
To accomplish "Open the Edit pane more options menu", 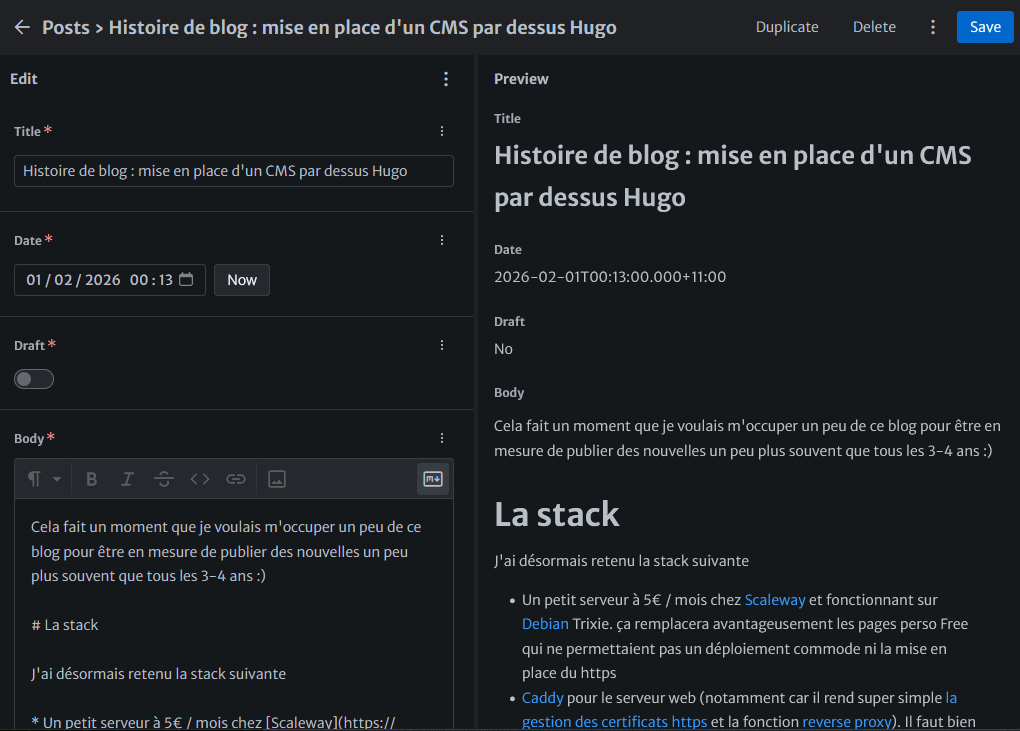I will [446, 79].
